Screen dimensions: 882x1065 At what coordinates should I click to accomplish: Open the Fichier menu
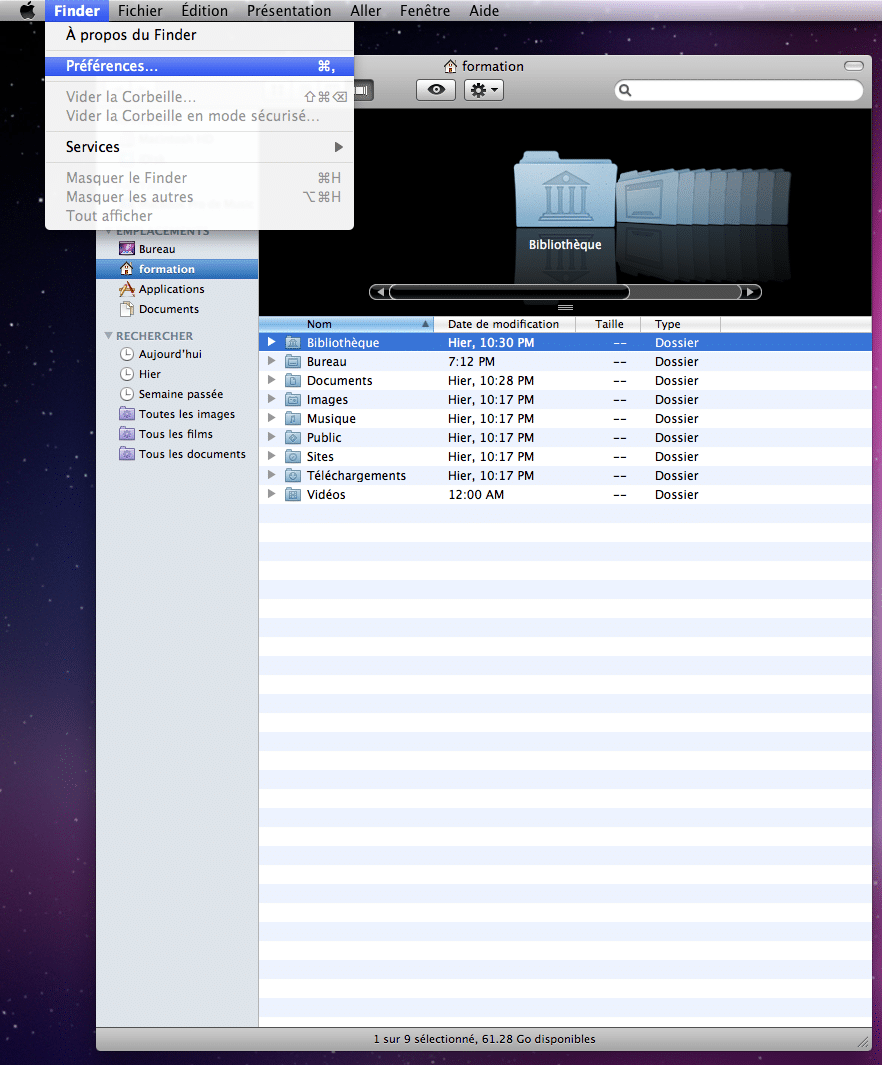pyautogui.click(x=140, y=10)
